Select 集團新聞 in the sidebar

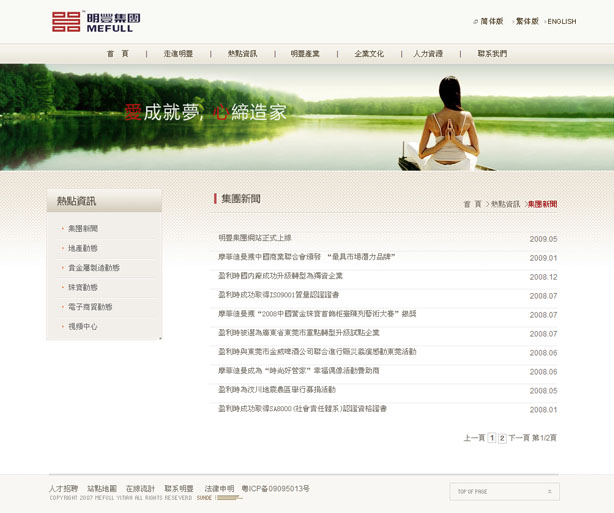(83, 229)
